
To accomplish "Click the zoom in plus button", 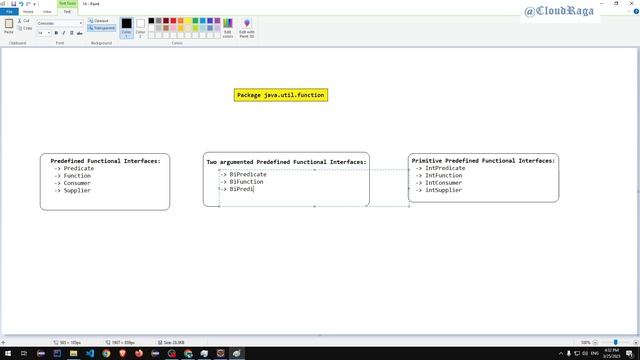I will click(636, 342).
